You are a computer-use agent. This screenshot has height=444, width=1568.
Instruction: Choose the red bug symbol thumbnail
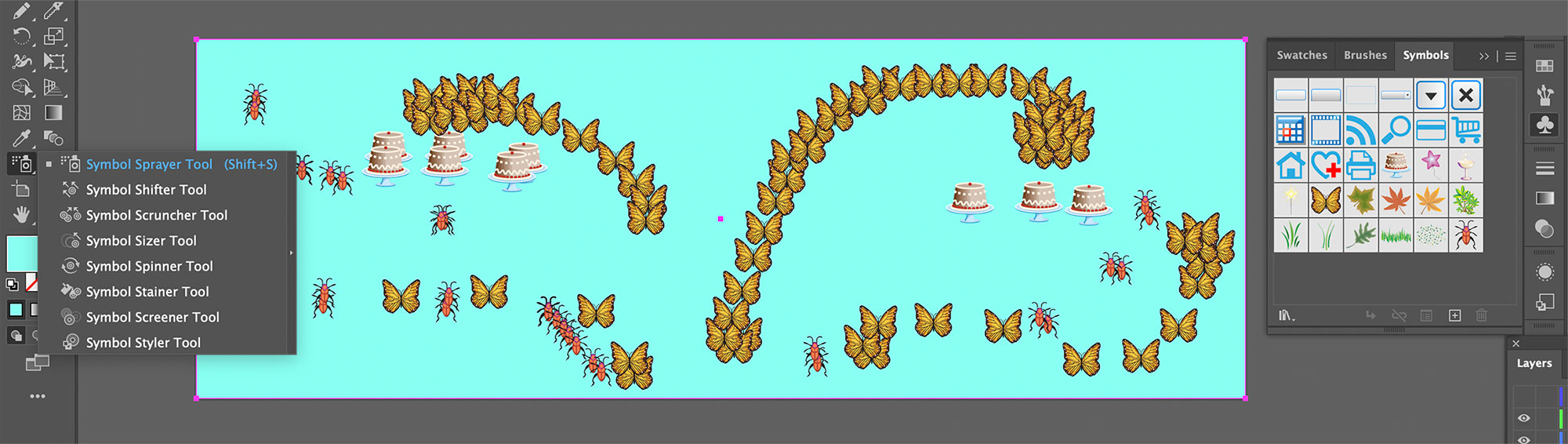click(1465, 235)
